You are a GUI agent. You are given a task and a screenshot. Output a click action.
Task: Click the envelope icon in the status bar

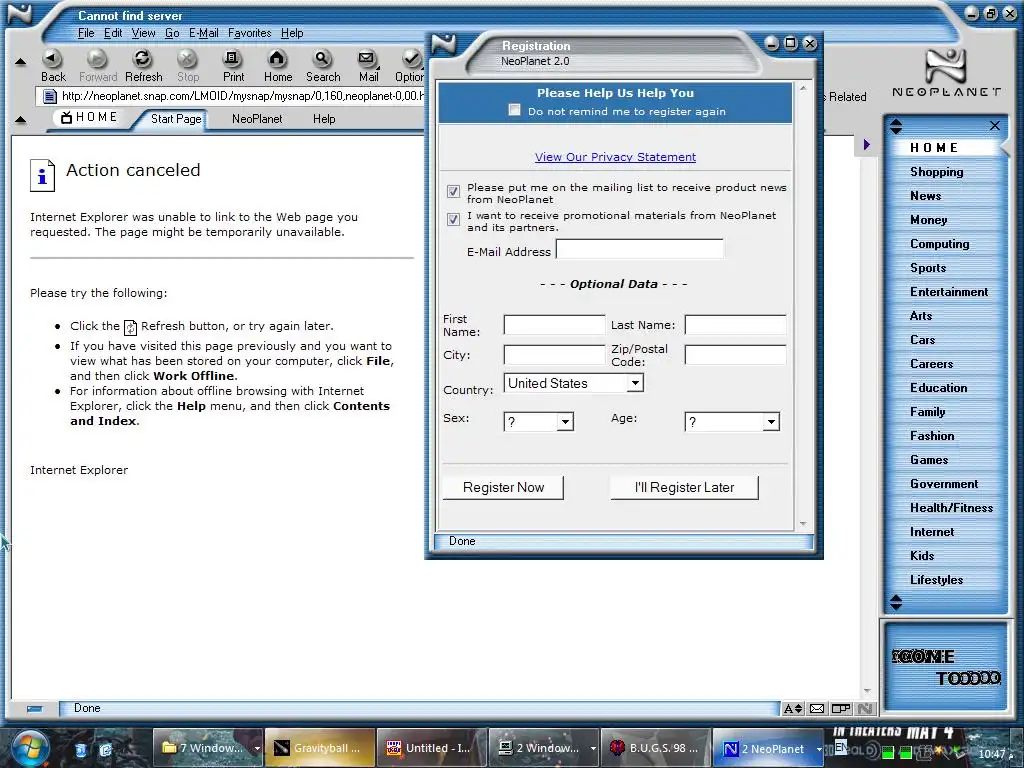817,709
